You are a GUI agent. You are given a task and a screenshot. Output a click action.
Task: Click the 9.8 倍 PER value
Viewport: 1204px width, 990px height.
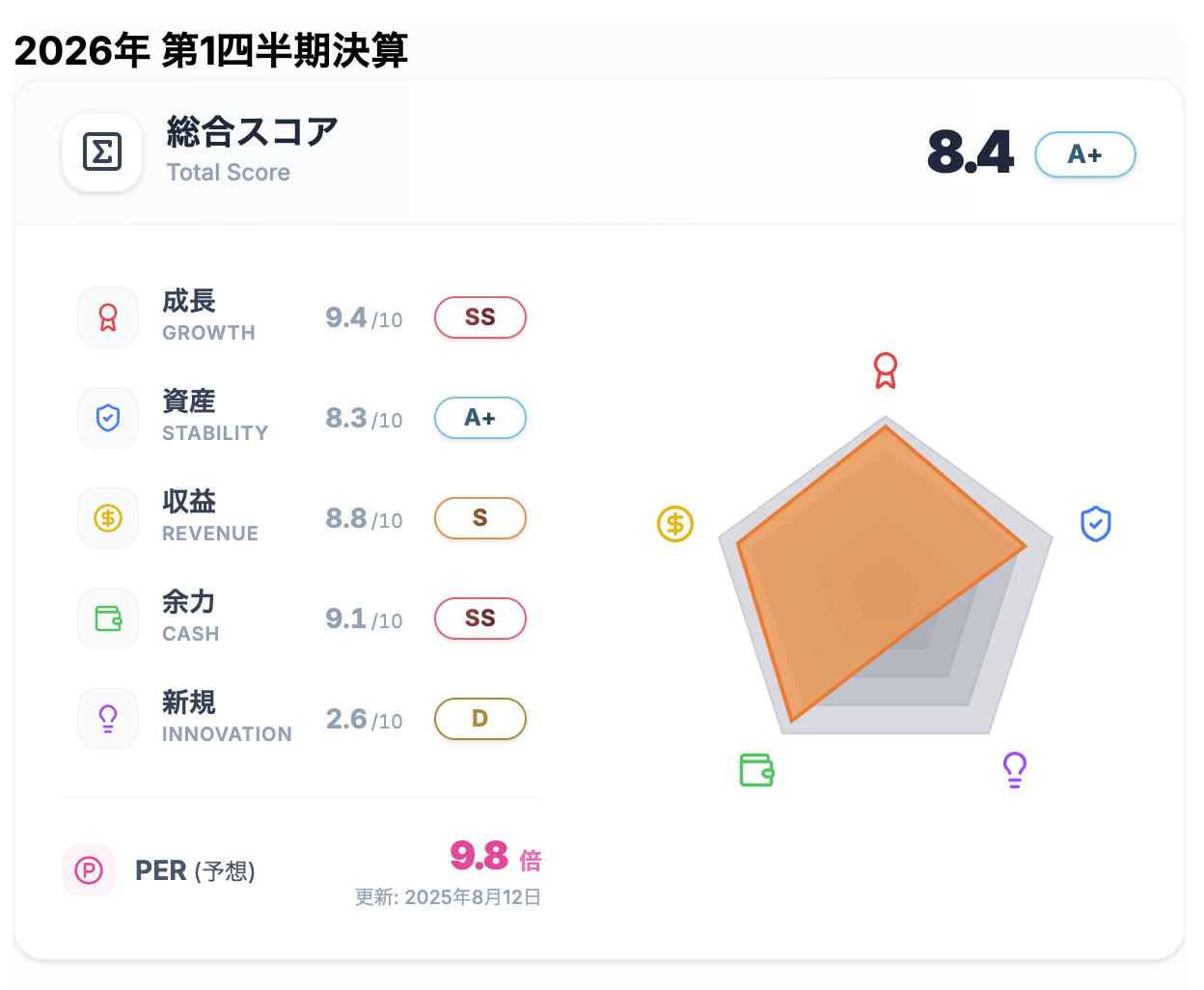tap(495, 857)
